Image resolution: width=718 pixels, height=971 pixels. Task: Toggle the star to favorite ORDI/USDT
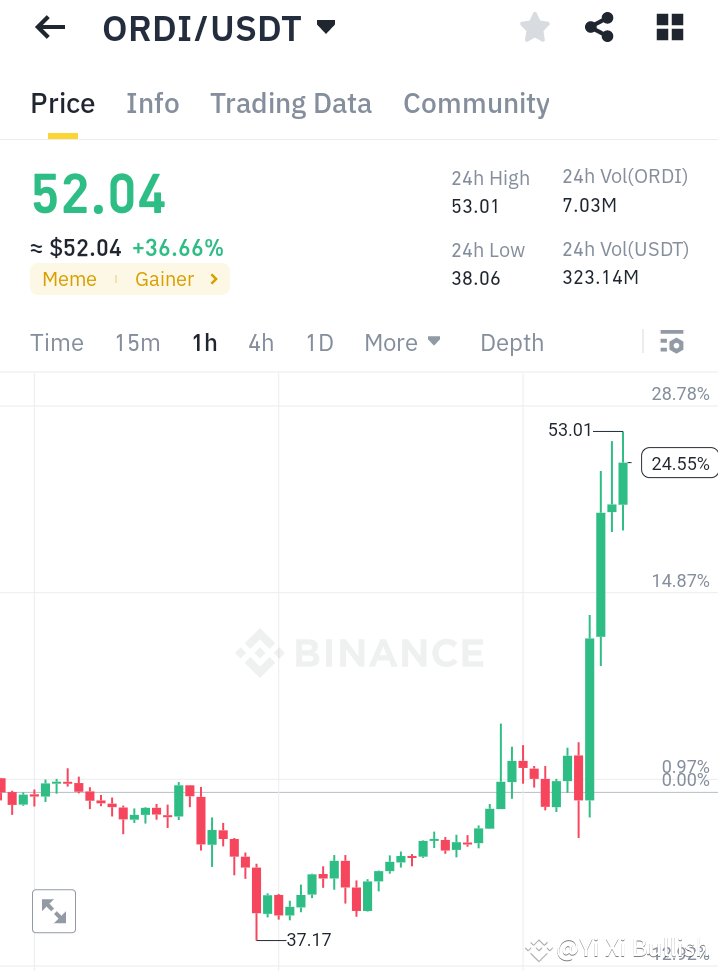pyautogui.click(x=534, y=27)
